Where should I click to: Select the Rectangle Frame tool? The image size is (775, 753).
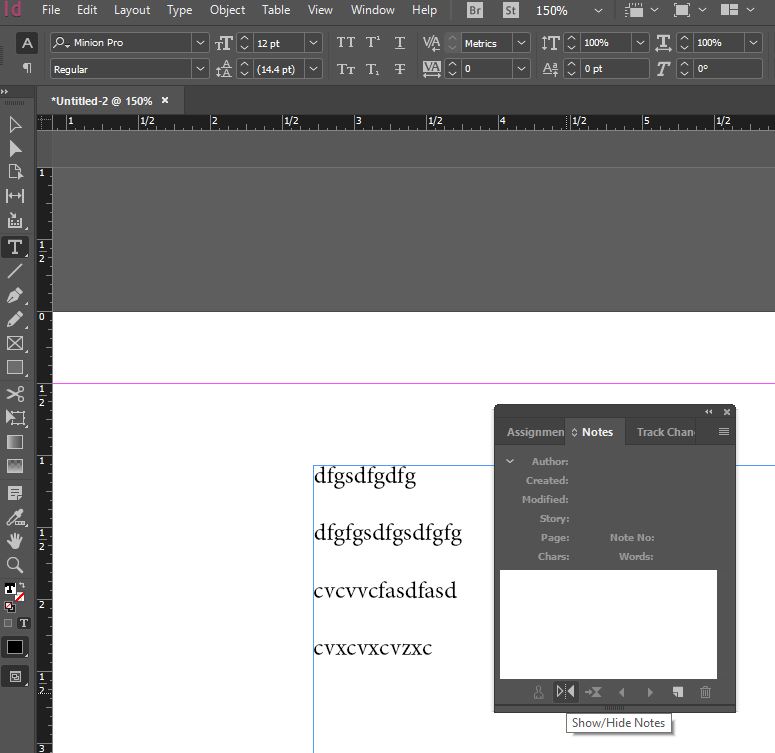(x=15, y=343)
